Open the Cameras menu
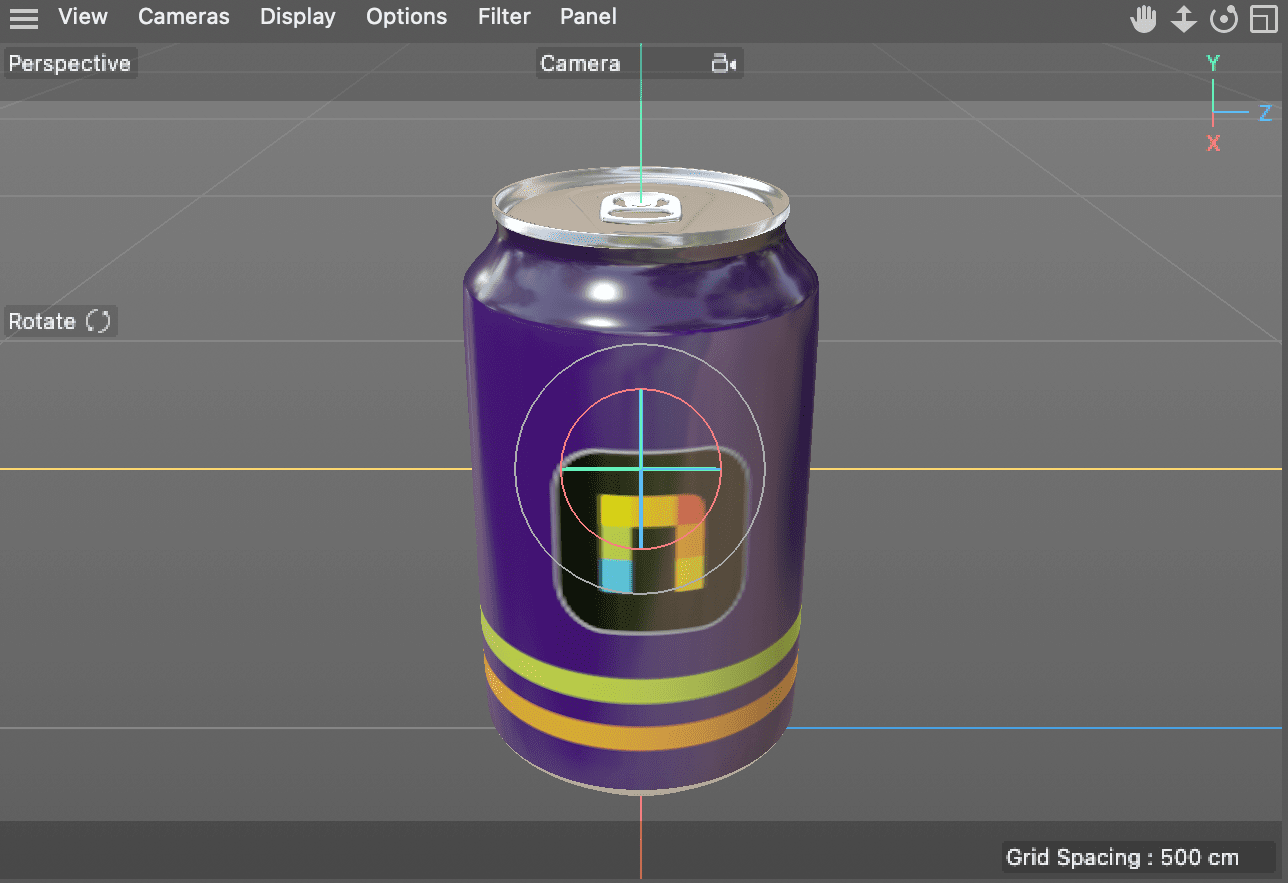 click(184, 17)
